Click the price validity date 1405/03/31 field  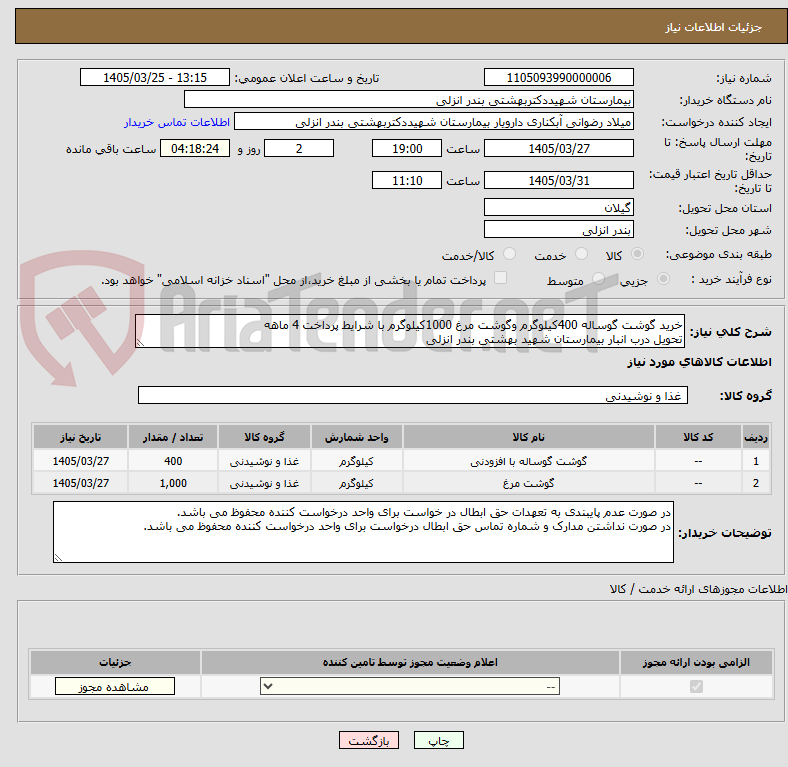[558, 180]
